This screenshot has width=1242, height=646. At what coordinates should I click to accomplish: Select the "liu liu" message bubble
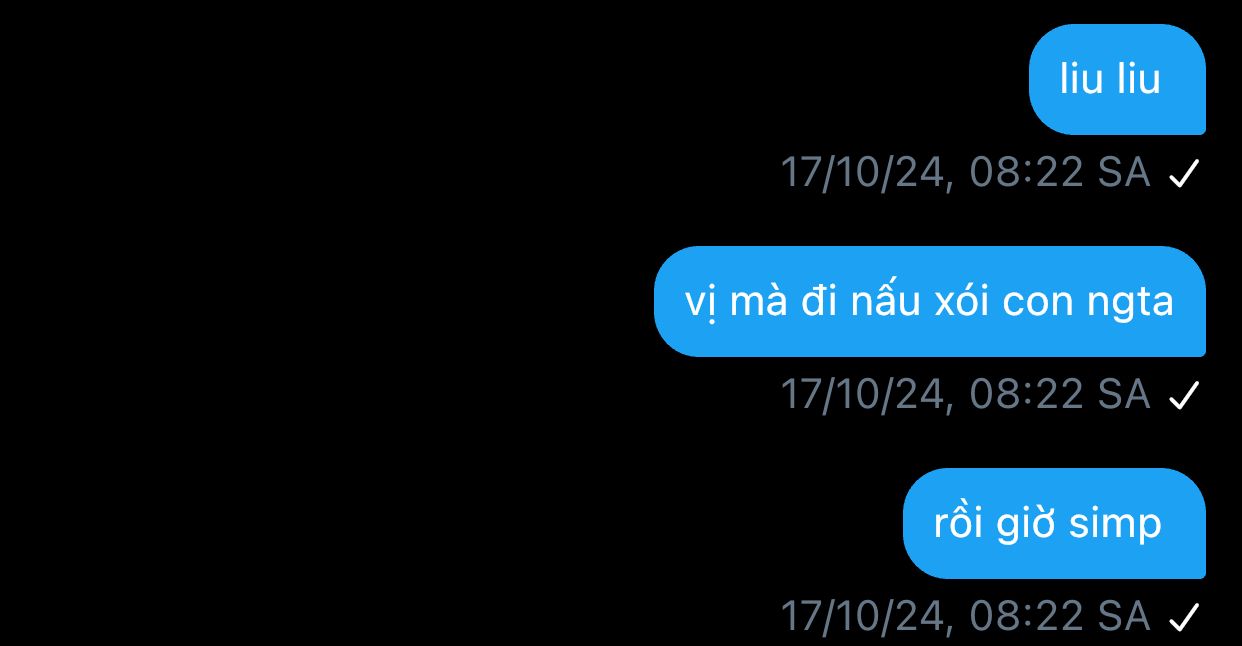1117,79
